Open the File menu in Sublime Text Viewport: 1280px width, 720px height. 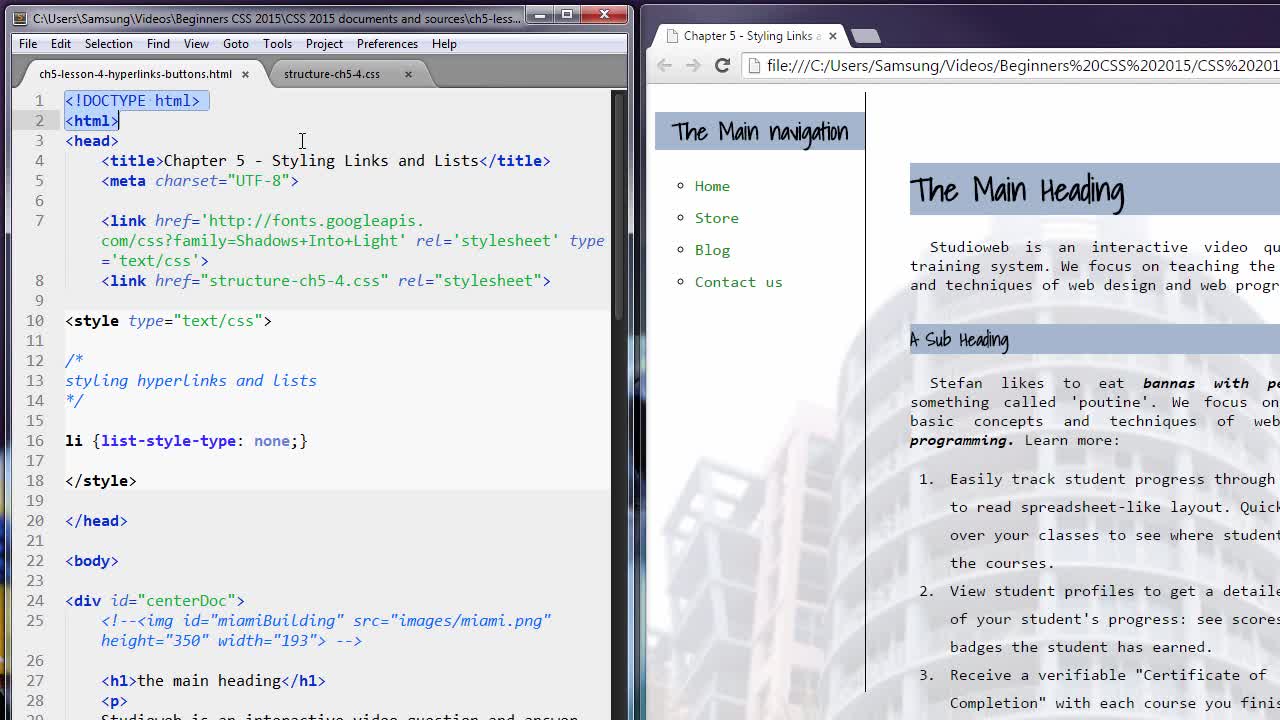coord(28,44)
